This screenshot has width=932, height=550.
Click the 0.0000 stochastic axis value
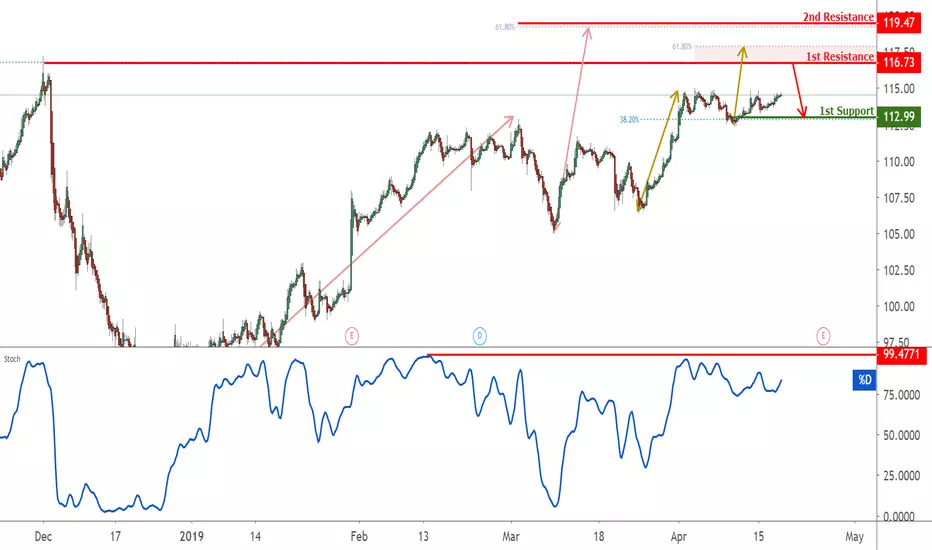(x=899, y=516)
